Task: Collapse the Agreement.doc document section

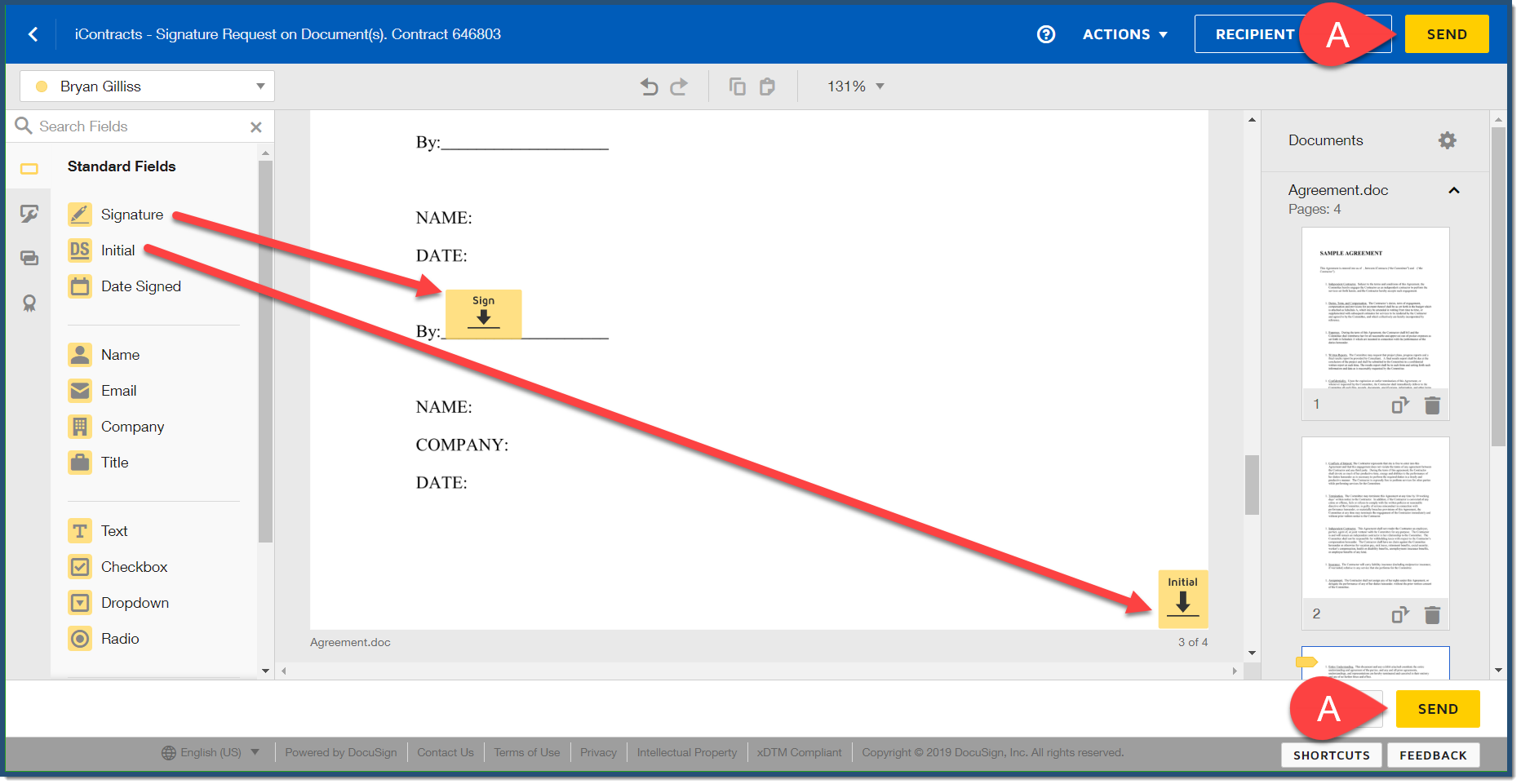Action: click(1454, 190)
